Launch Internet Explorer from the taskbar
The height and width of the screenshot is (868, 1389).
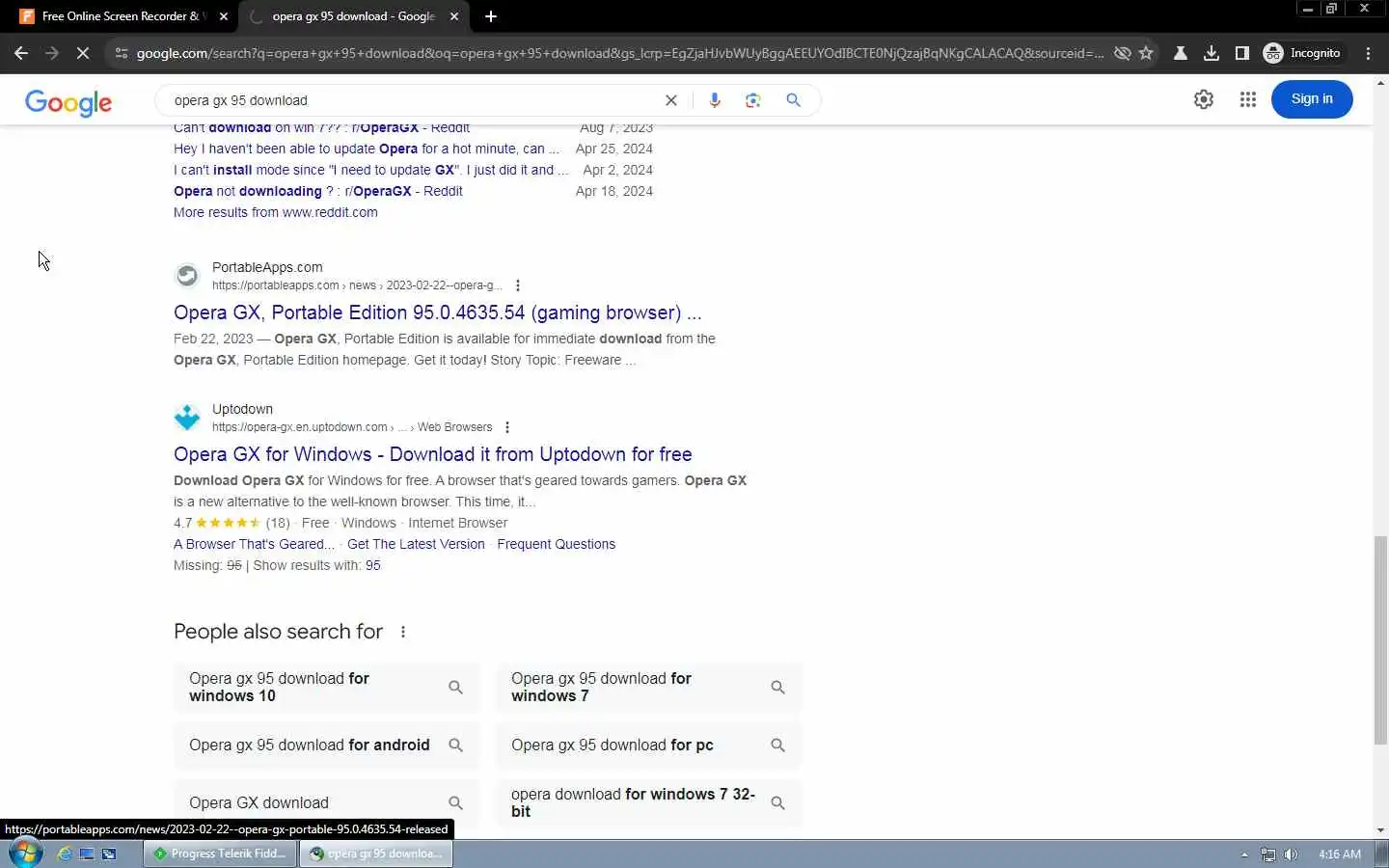point(65,854)
